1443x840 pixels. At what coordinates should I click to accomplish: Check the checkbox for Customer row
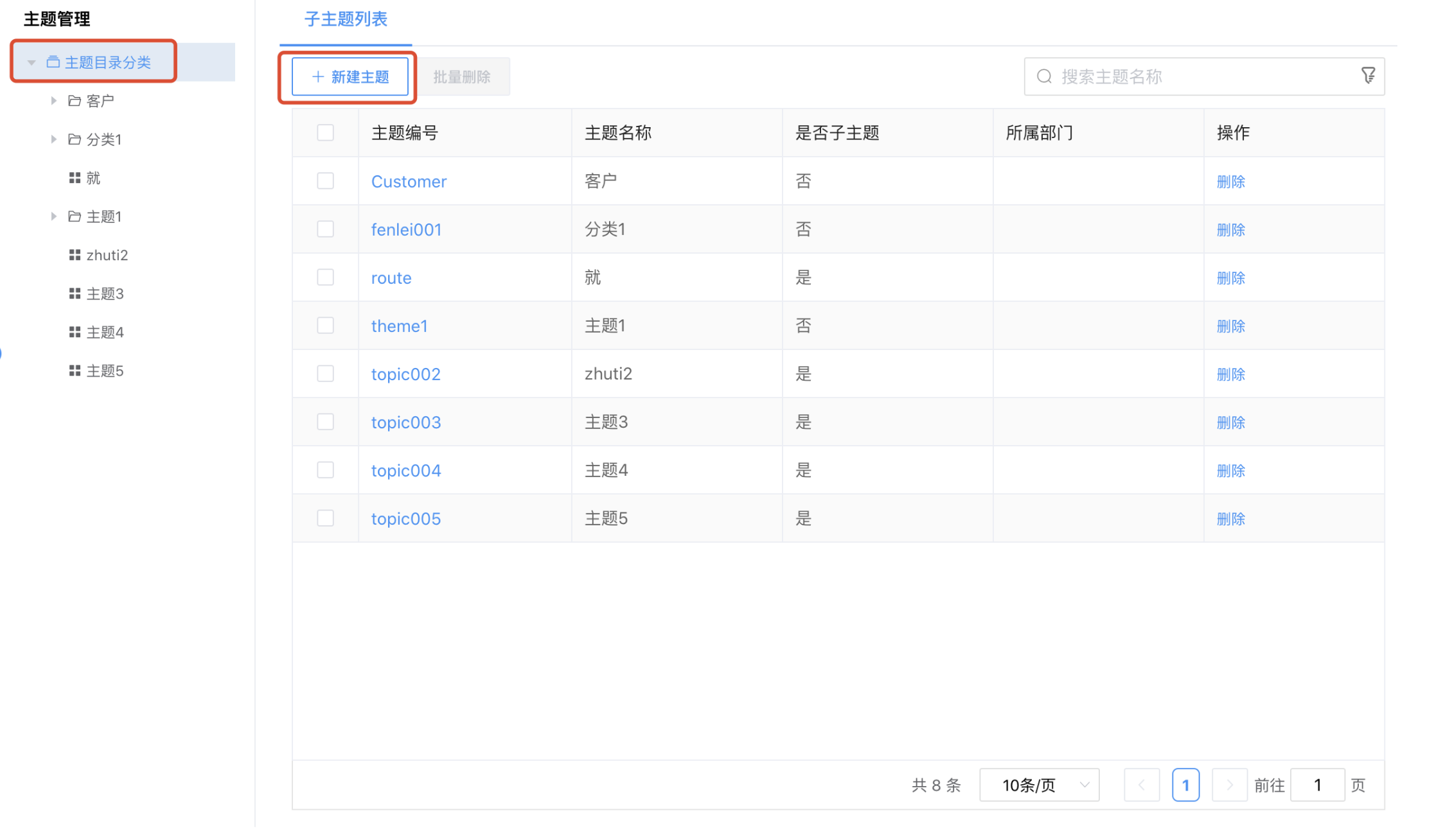(x=325, y=181)
